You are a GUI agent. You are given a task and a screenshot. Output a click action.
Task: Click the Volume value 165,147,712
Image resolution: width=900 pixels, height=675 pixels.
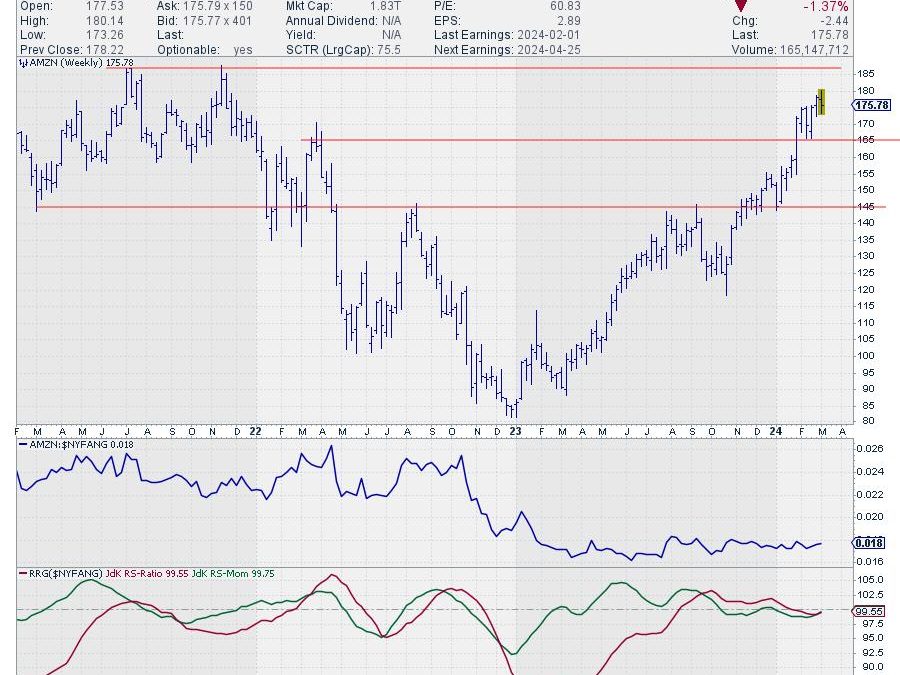click(814, 50)
